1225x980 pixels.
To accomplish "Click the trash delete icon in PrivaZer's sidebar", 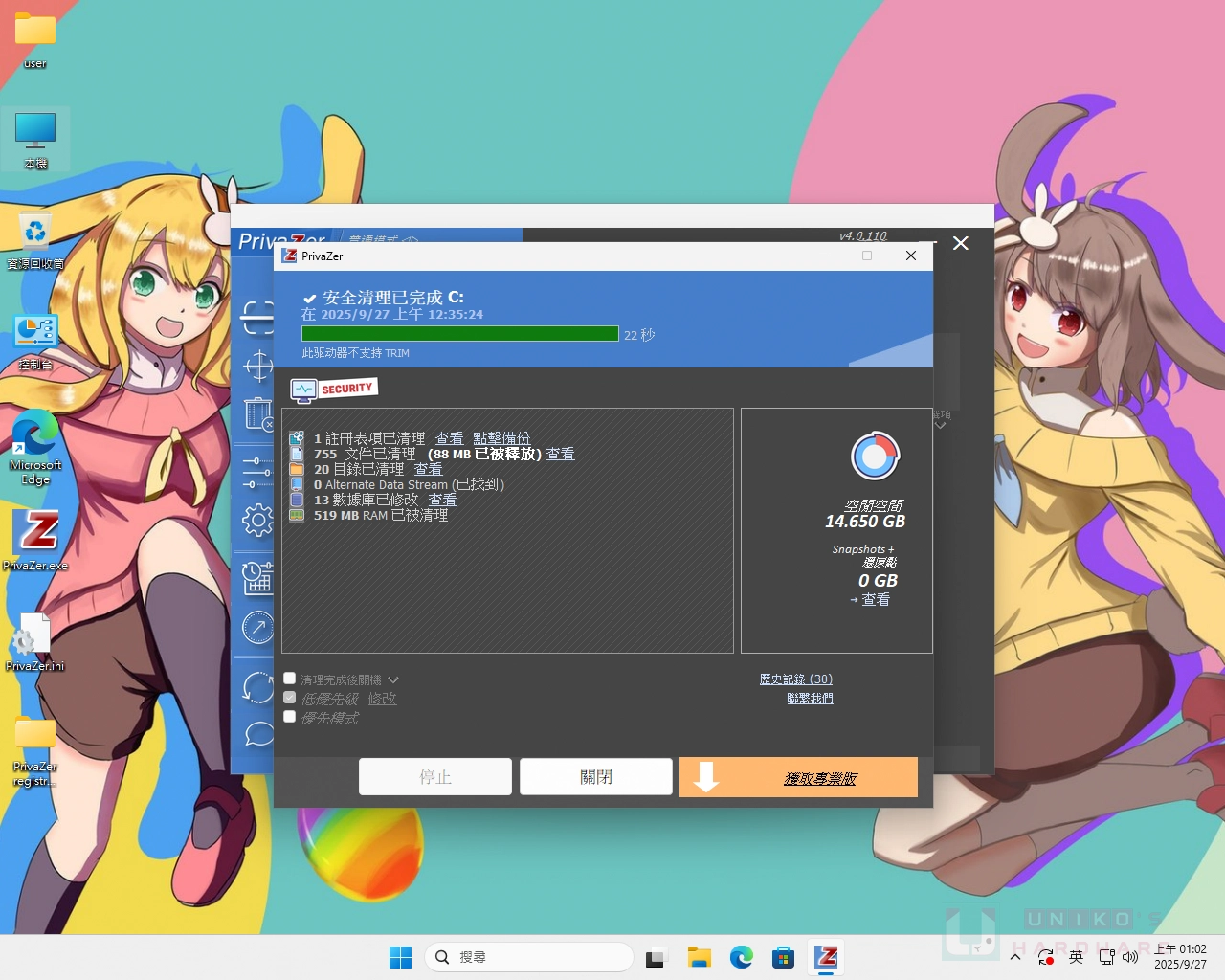I will 258,413.
